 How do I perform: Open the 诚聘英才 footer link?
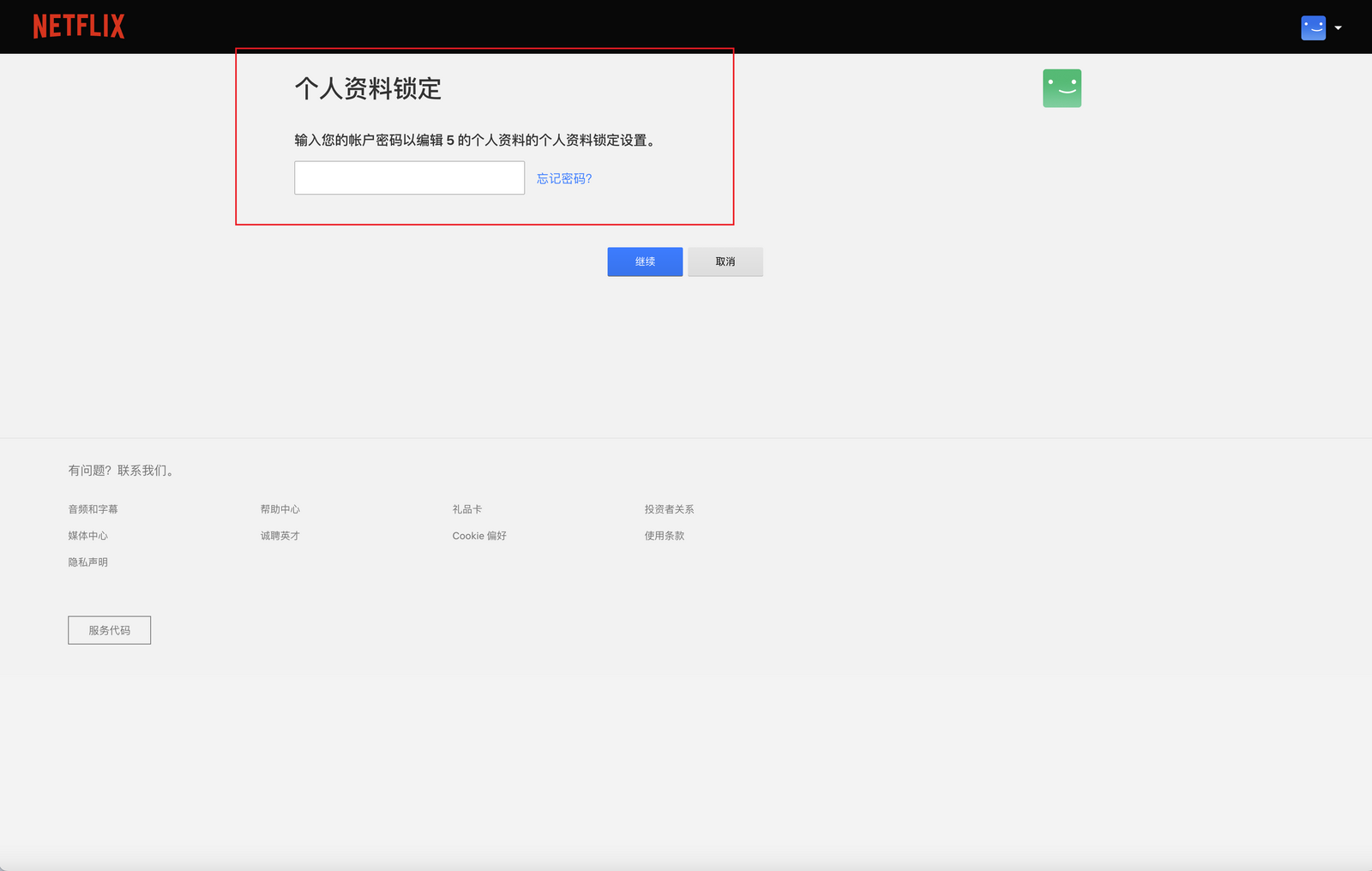(280, 536)
